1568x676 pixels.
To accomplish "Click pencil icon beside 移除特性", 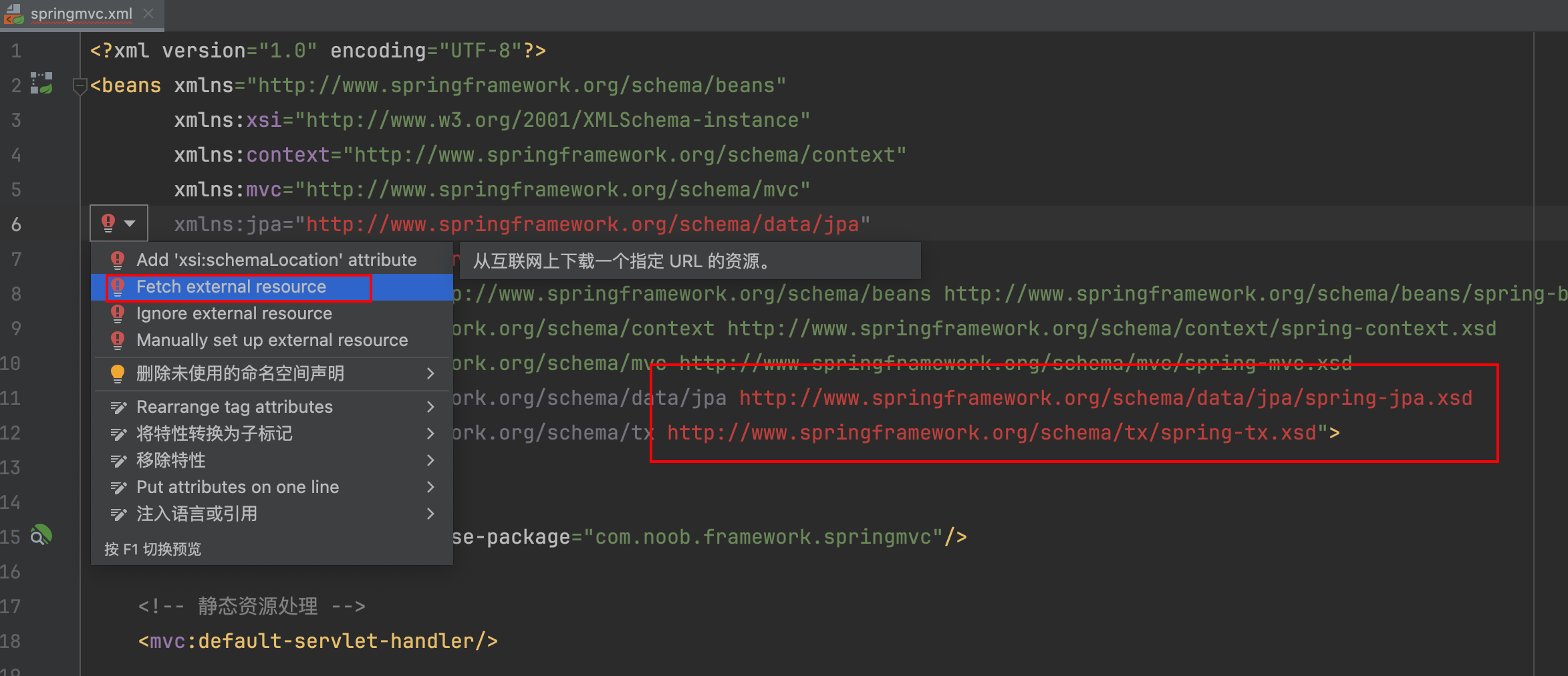I will (118, 460).
